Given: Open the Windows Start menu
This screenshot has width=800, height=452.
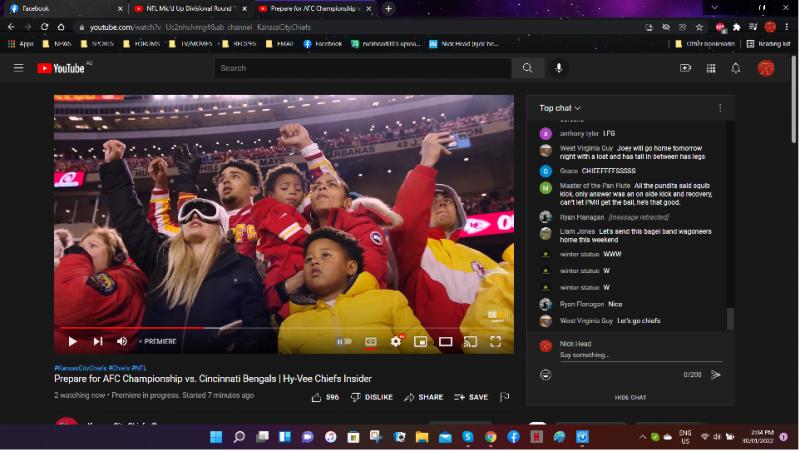Looking at the screenshot, I should tap(216, 437).
